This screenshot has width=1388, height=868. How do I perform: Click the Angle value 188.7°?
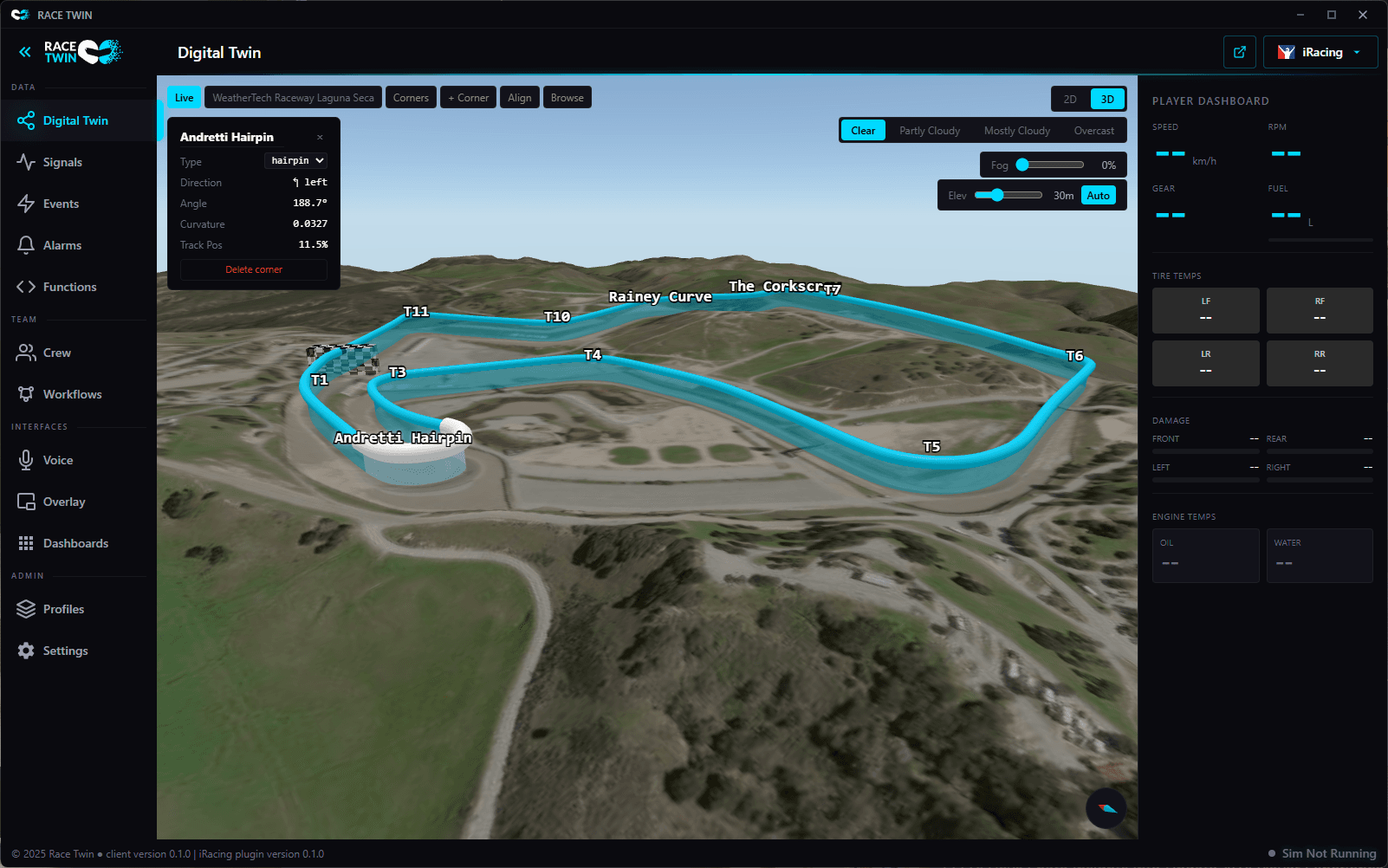310,203
